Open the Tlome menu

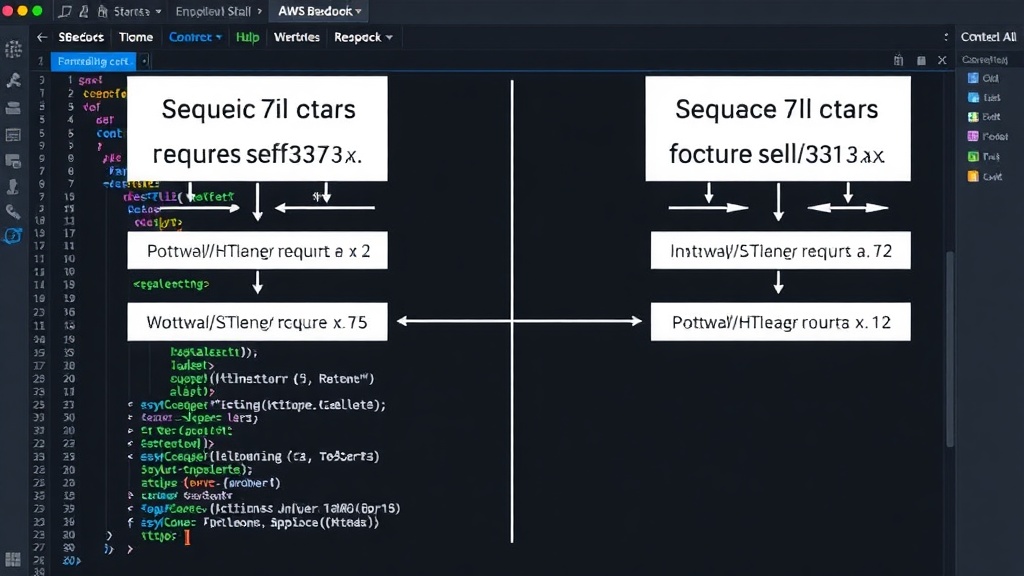pos(136,37)
